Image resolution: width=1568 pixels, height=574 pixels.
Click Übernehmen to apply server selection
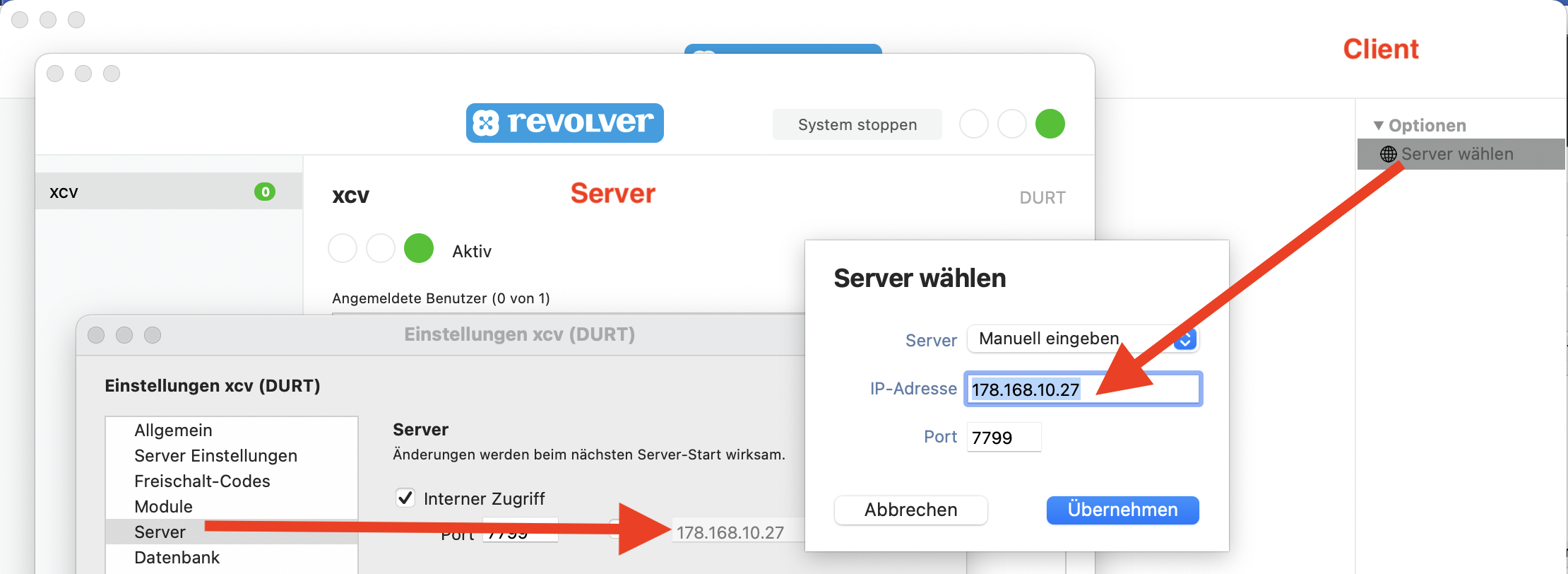click(x=1122, y=510)
